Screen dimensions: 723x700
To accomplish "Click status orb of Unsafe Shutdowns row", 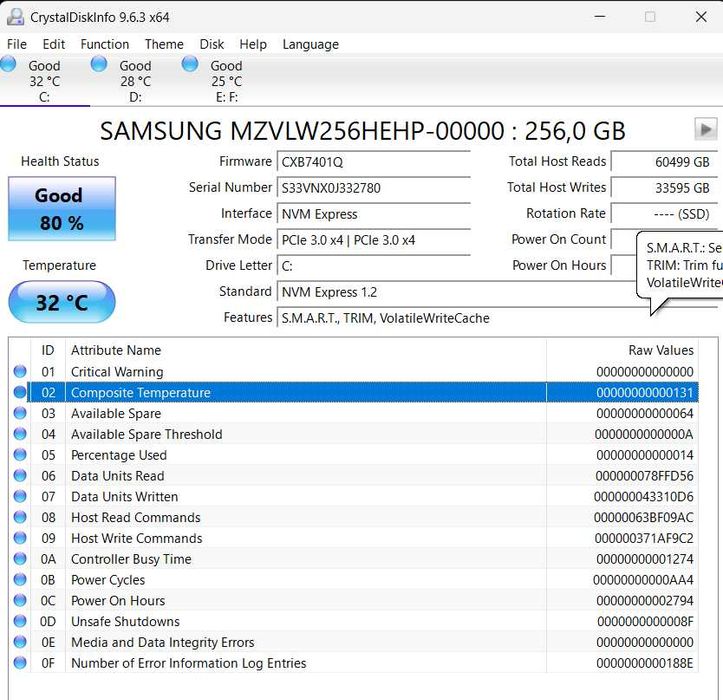I will [x=20, y=621].
